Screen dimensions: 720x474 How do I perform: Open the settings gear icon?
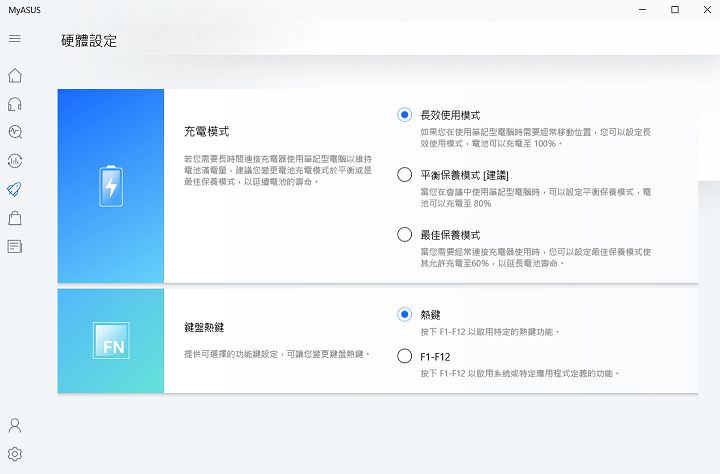15,454
